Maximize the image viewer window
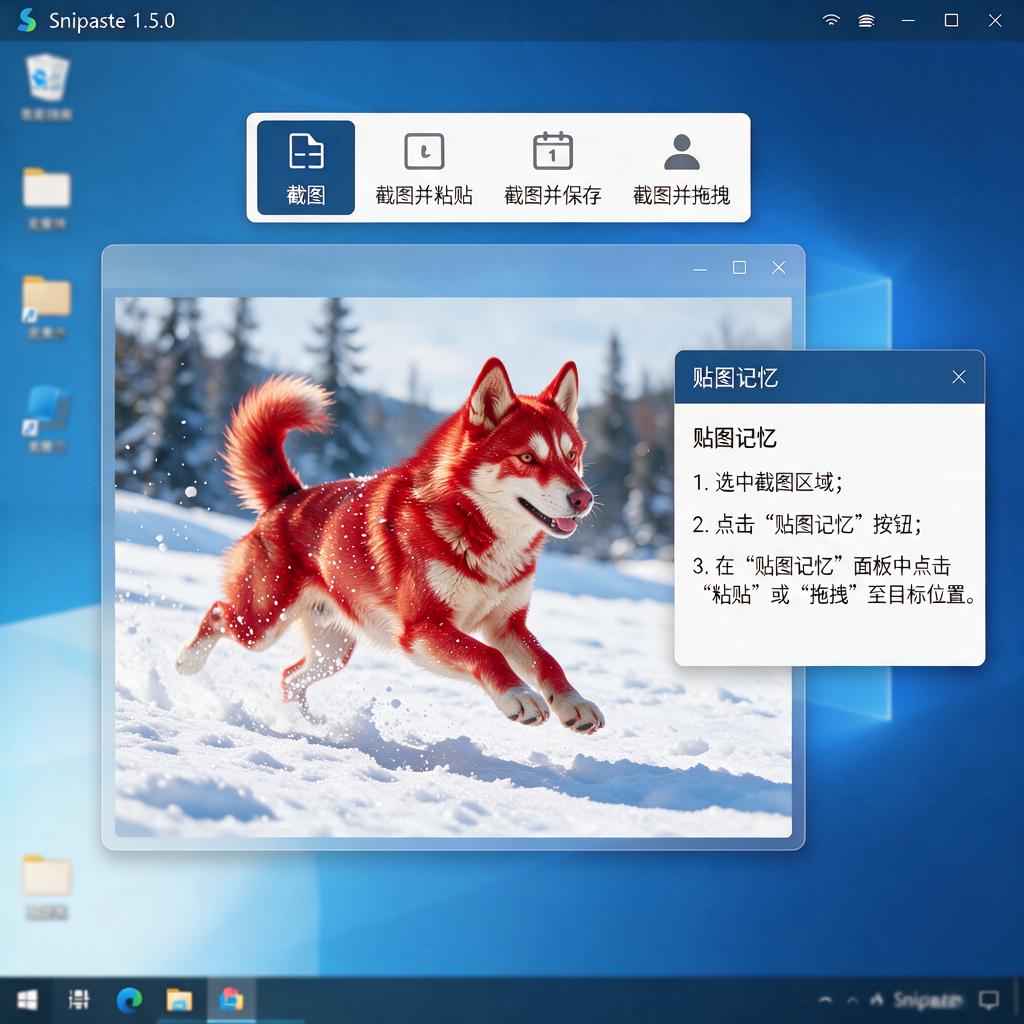The height and width of the screenshot is (1024, 1024). coord(739,268)
